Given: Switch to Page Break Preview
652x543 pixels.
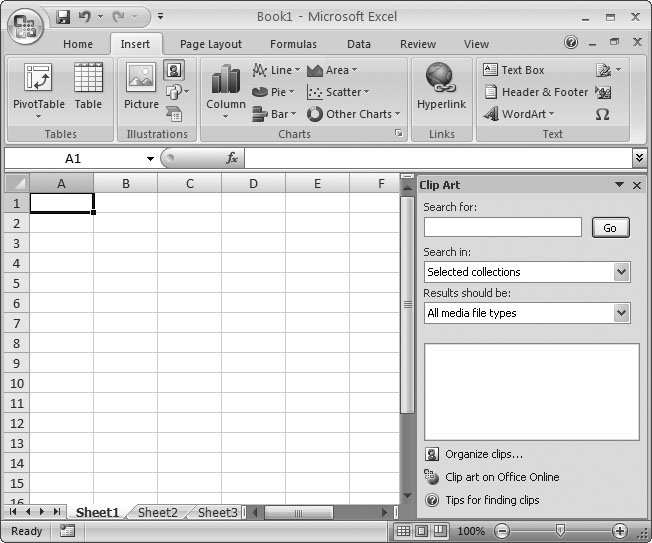Looking at the screenshot, I should (440, 531).
